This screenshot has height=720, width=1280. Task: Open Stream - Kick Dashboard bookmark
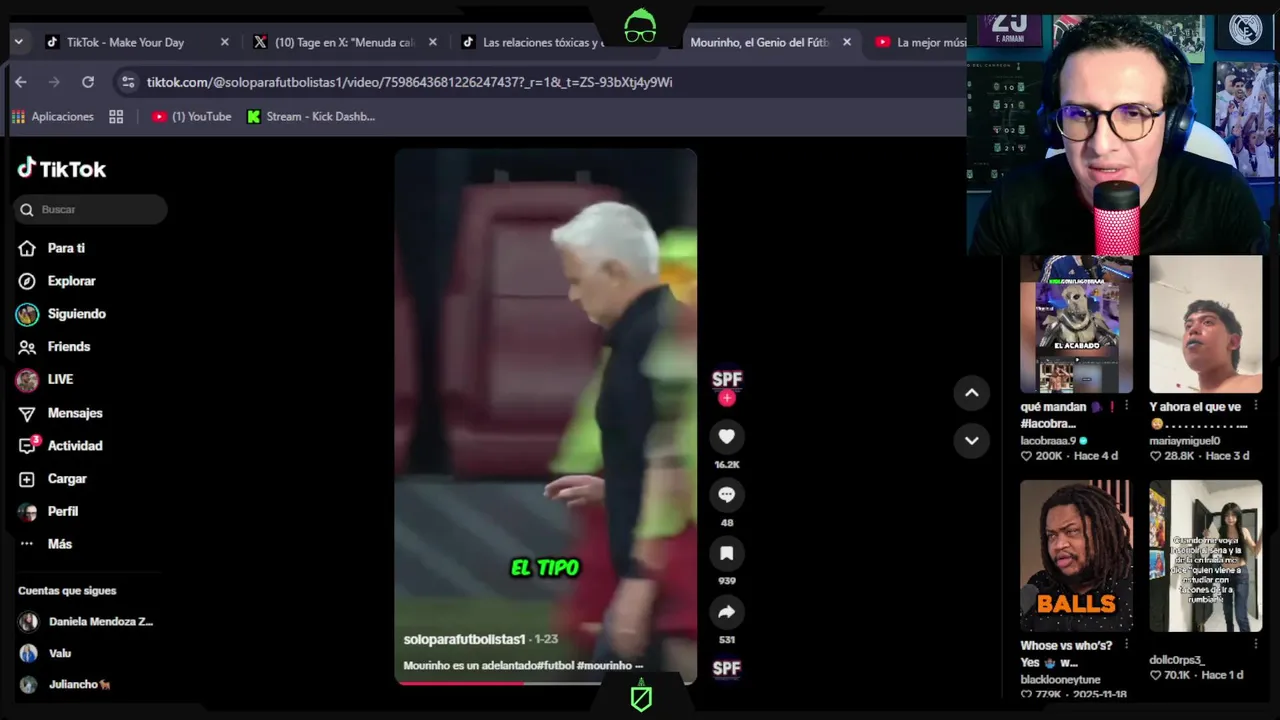tap(311, 117)
